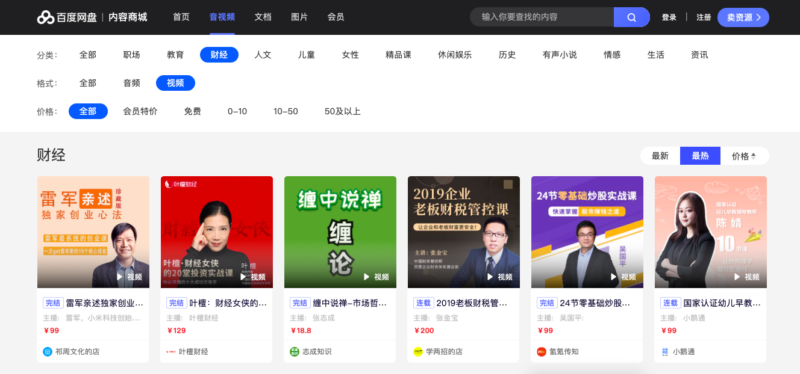The height and width of the screenshot is (374, 800).
Task: Select the 女性 category
Action: point(351,55)
